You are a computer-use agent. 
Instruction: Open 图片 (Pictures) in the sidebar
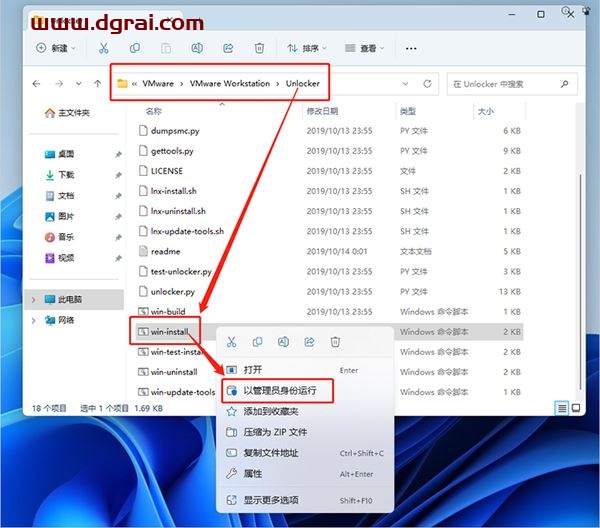60,217
